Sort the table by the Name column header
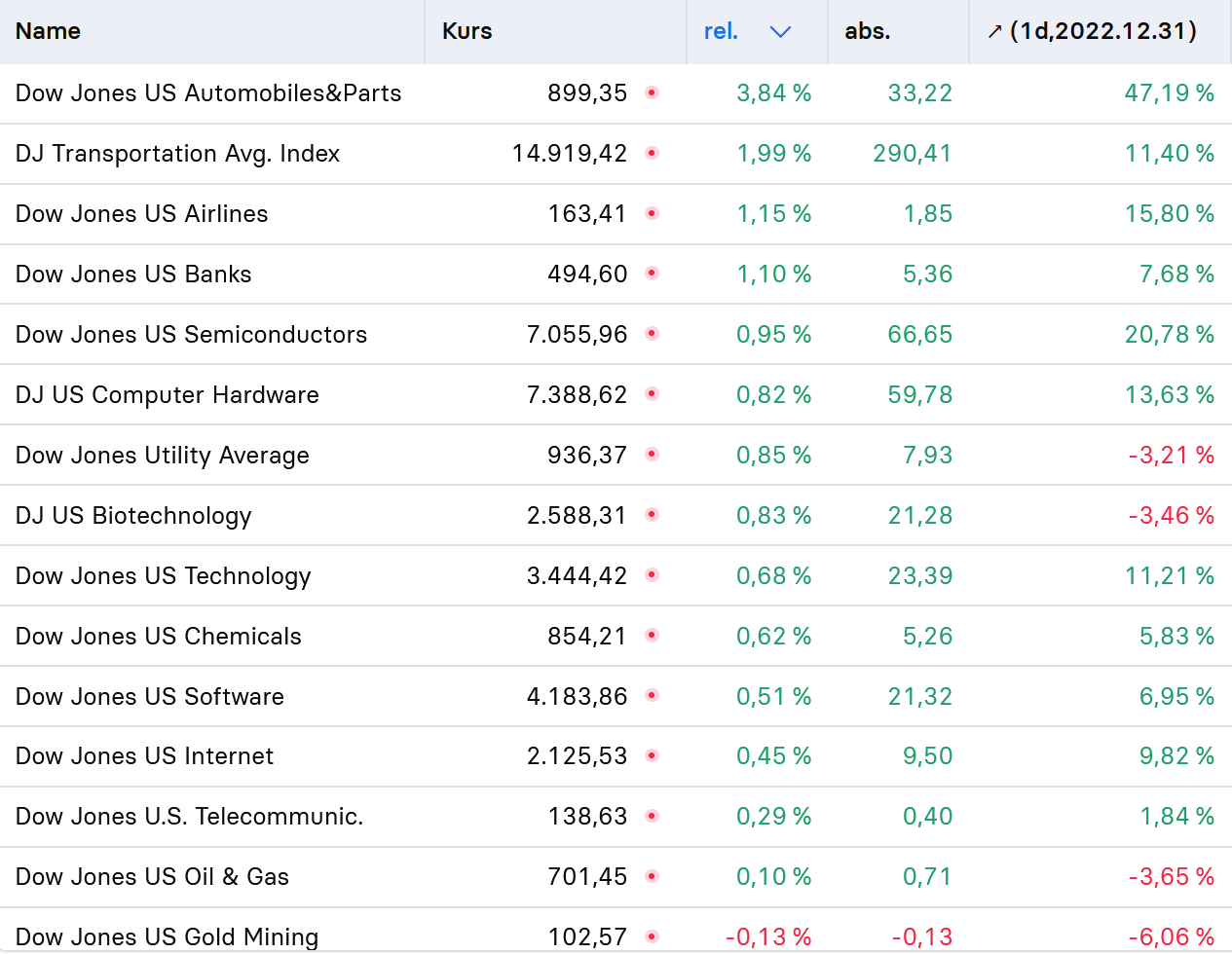This screenshot has width=1232, height=954. 48,31
